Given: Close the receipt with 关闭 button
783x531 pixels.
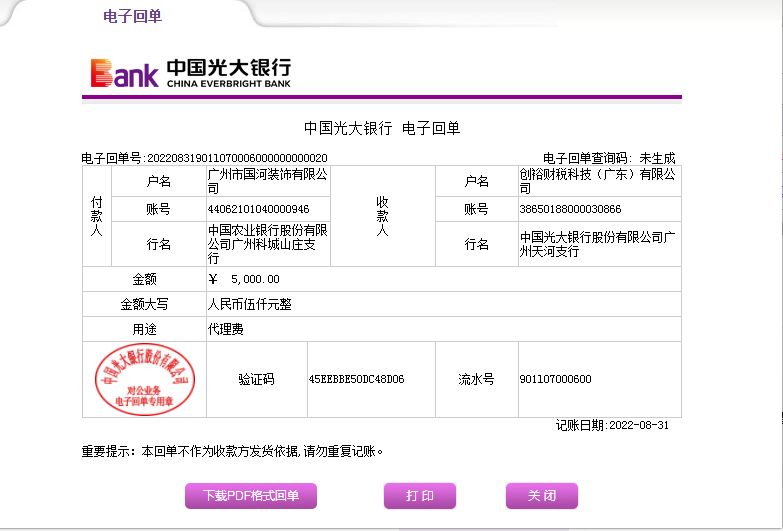Looking at the screenshot, I should tap(542, 496).
